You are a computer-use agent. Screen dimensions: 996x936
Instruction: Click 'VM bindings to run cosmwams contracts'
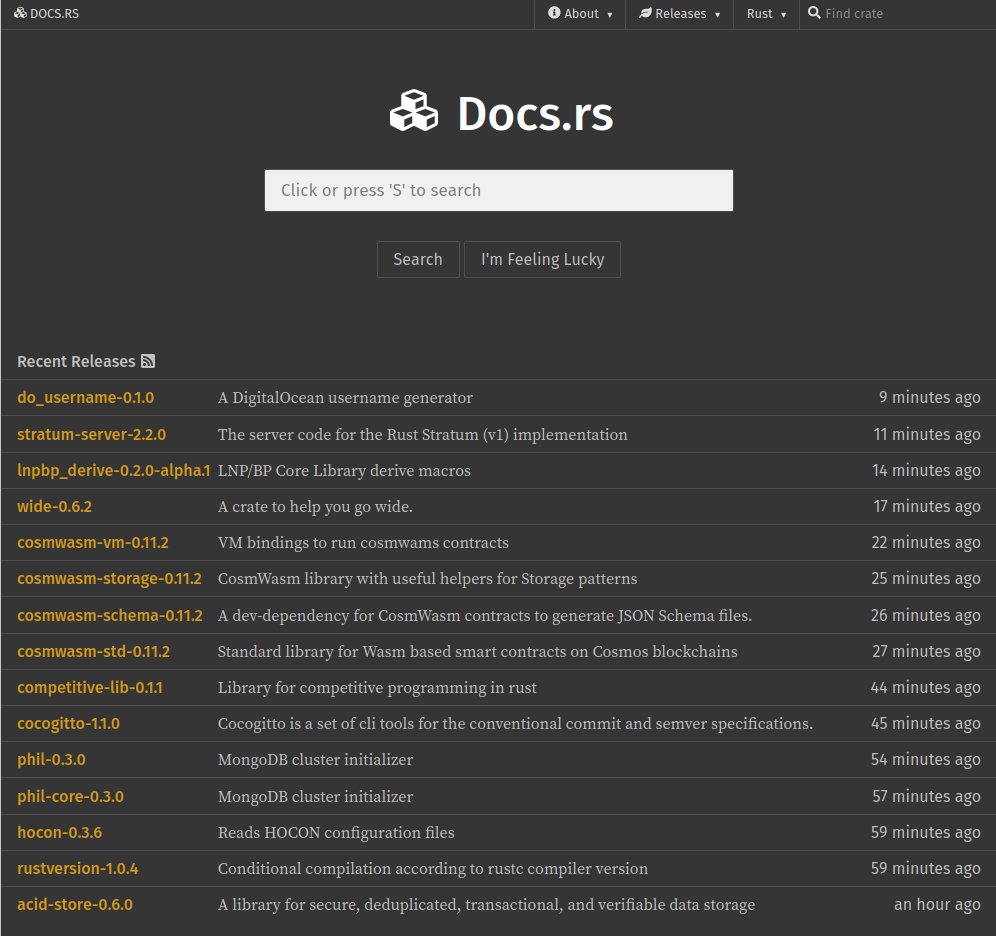click(x=363, y=543)
